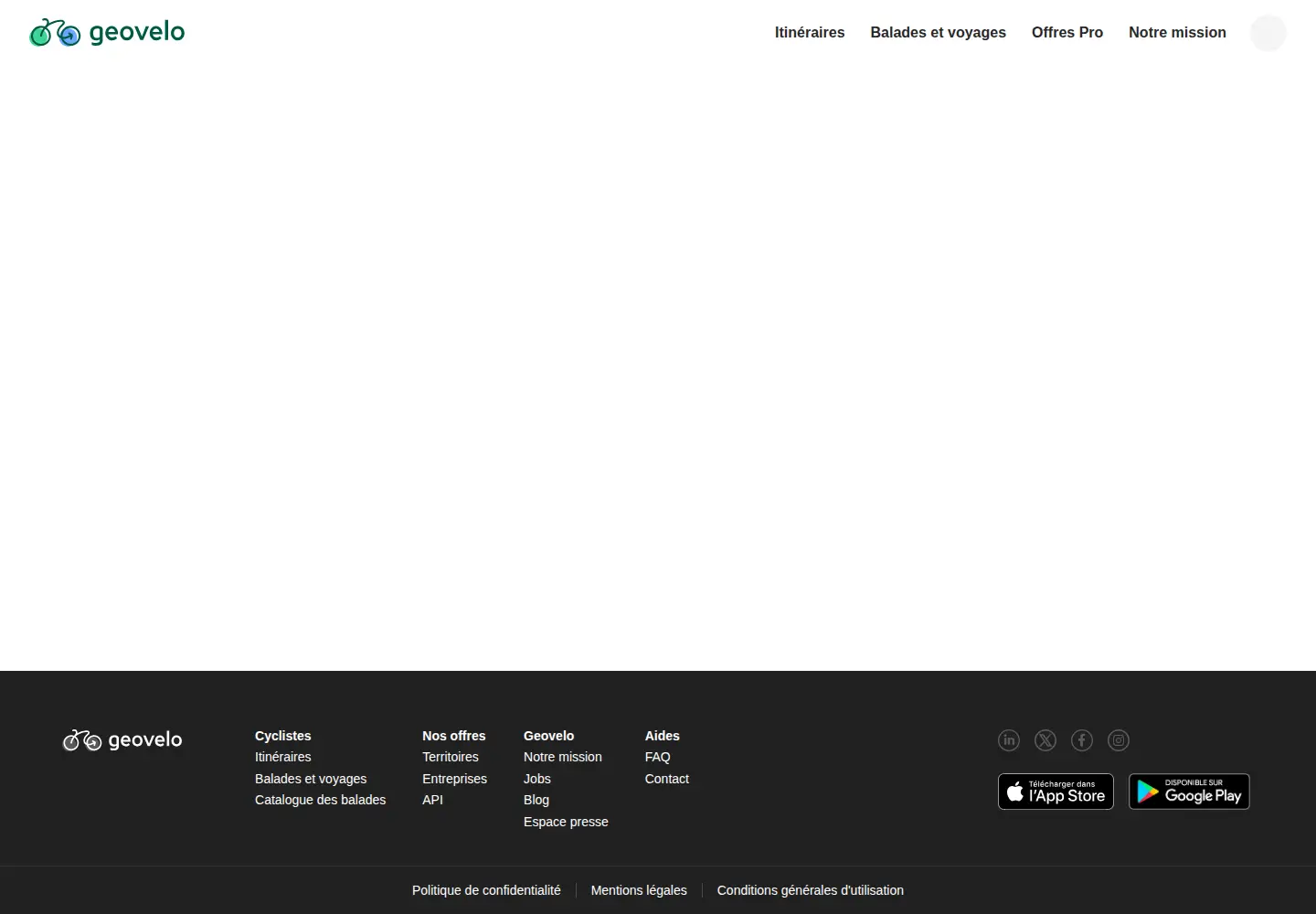The height and width of the screenshot is (914, 1316).
Task: Open Politique de confidentialité link
Action: 486,890
